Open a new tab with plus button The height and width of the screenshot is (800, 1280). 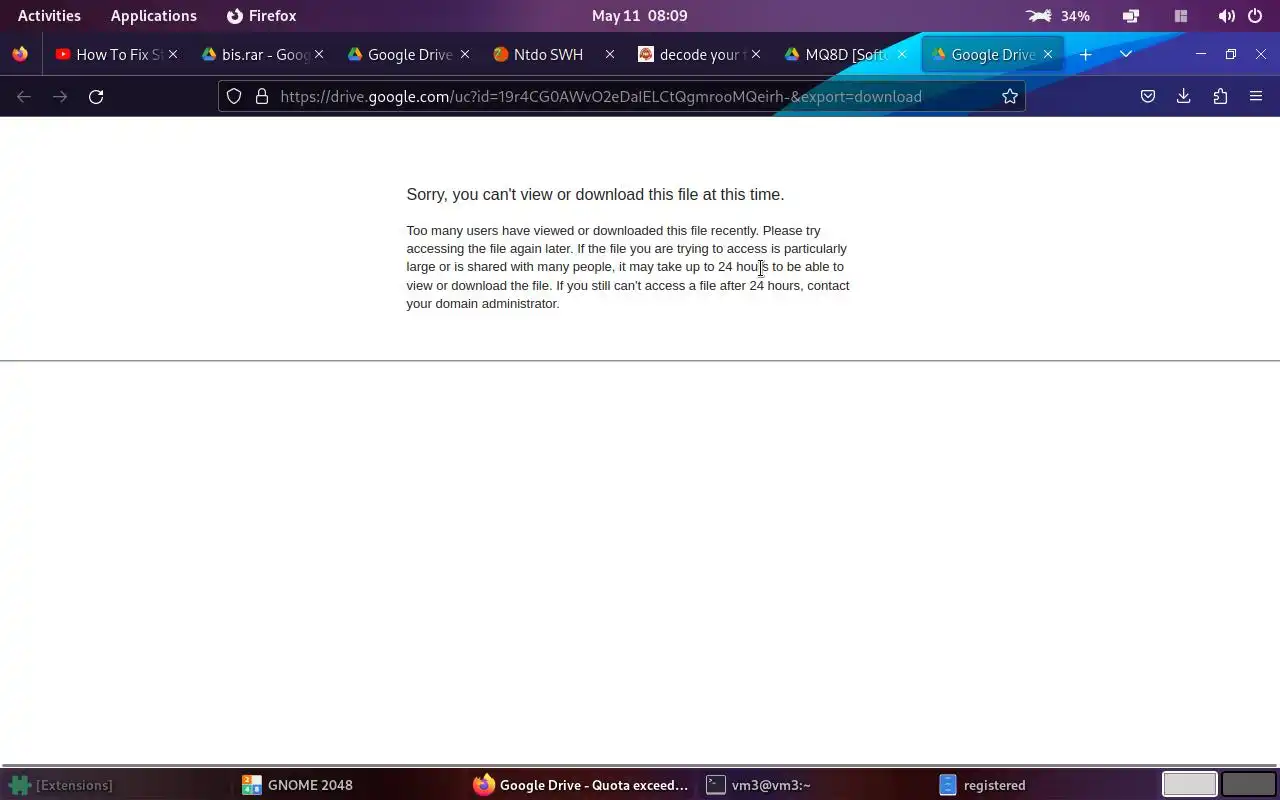1086,55
